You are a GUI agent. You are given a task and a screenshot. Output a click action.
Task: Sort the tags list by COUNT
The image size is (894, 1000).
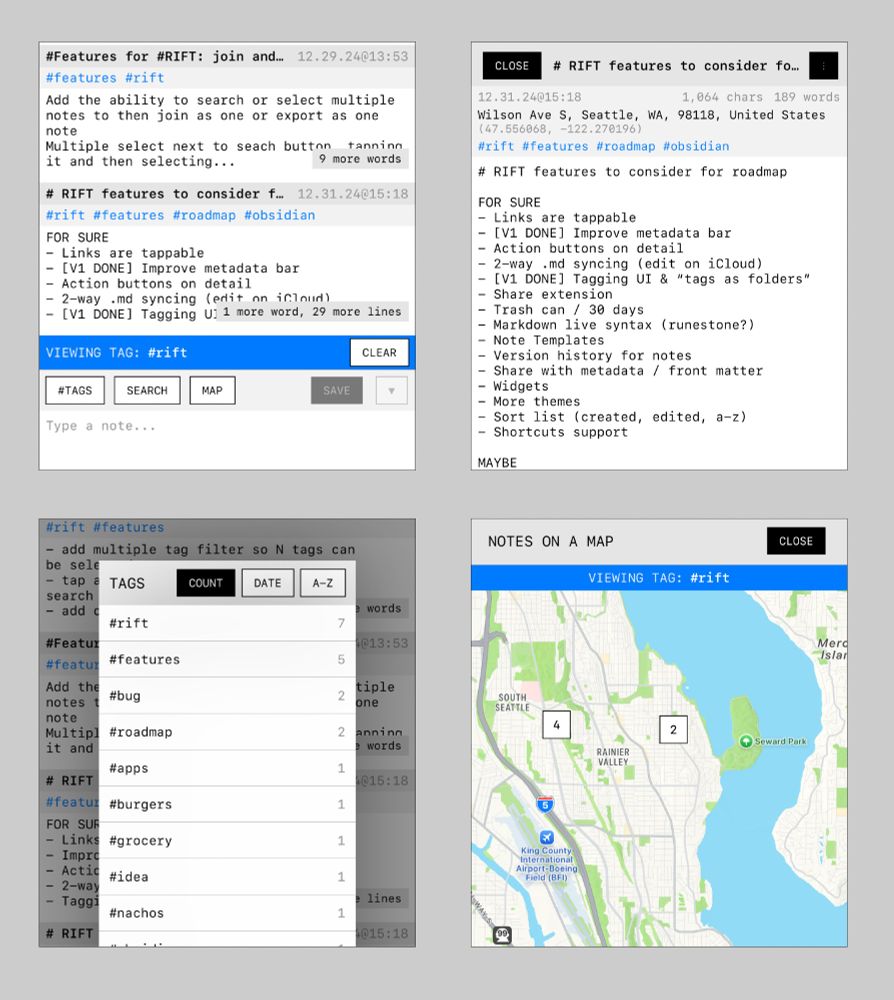[x=205, y=583]
